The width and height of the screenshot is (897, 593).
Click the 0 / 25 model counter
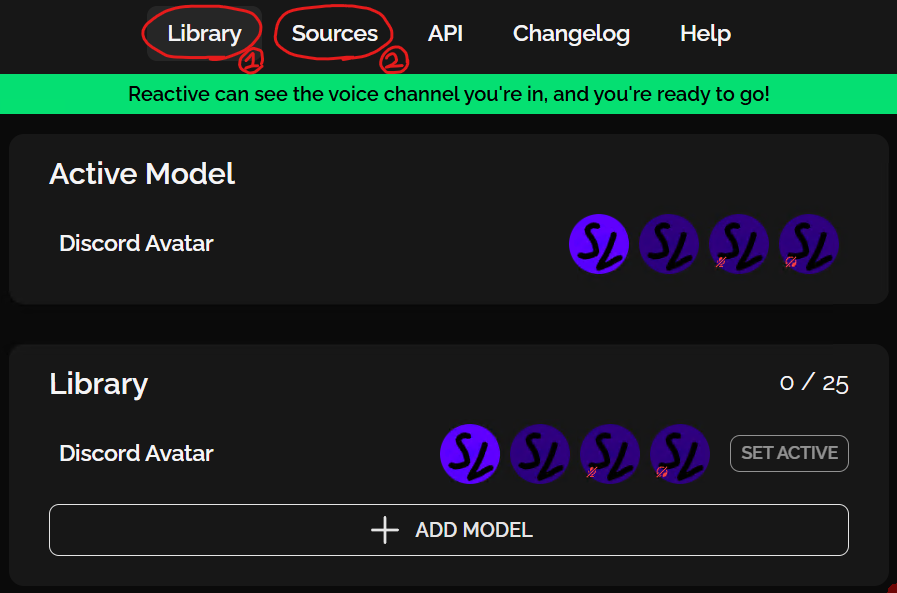tap(814, 383)
